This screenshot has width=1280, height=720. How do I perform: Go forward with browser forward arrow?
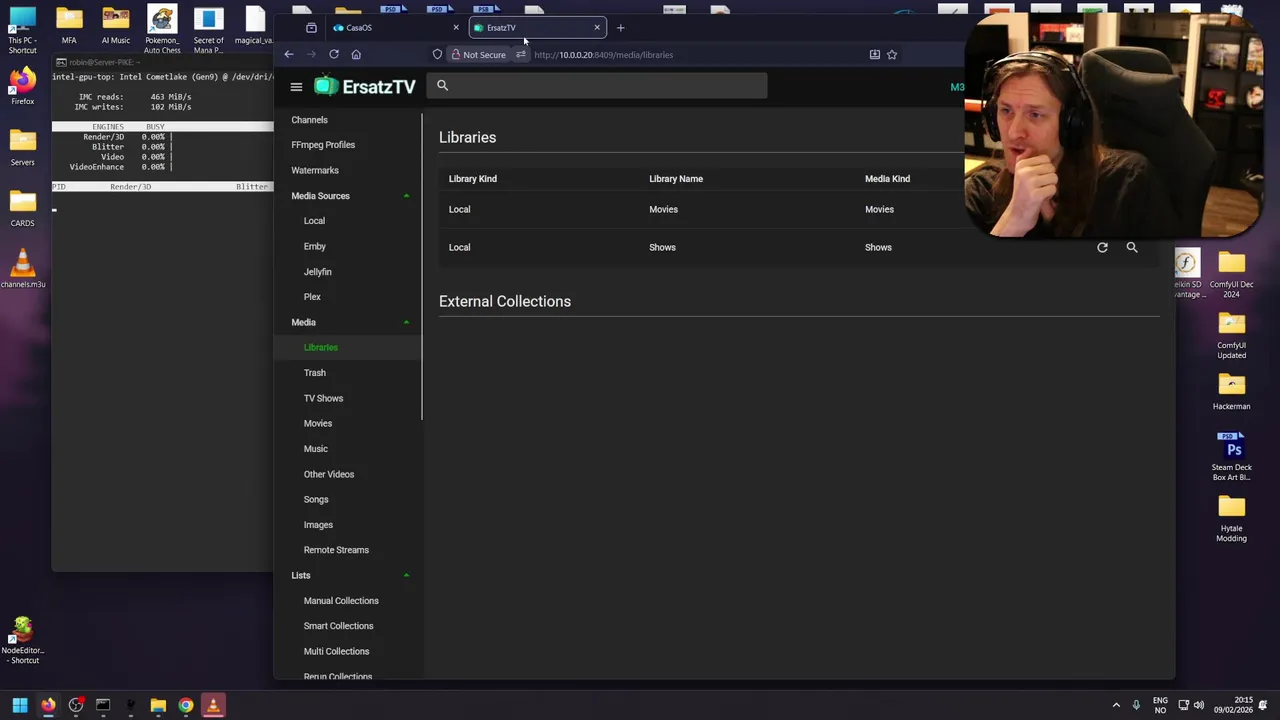point(311,55)
